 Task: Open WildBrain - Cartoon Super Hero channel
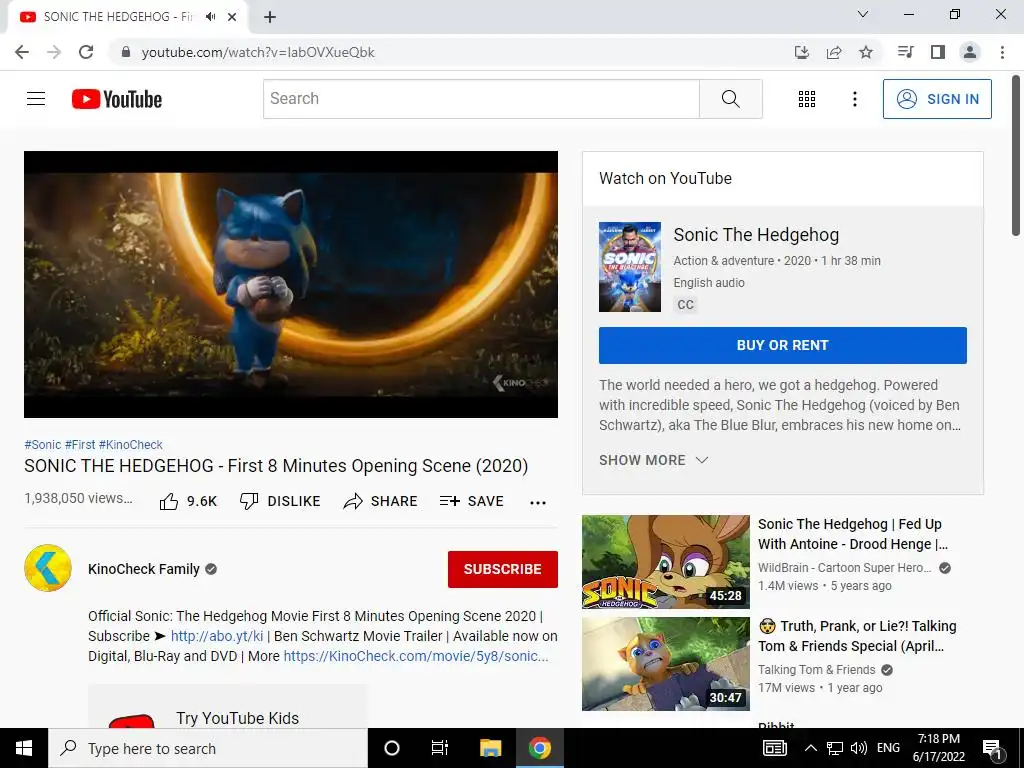click(844, 568)
